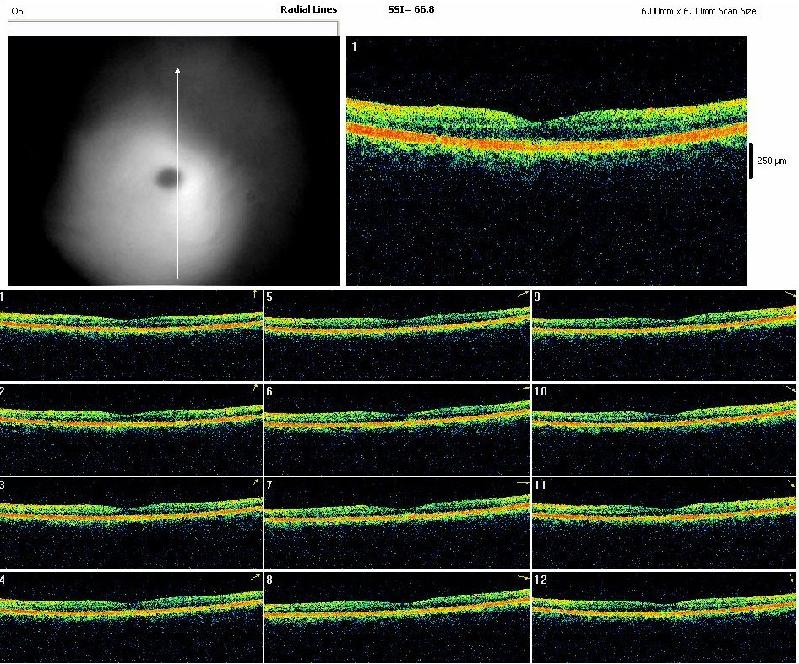Select radial scan thumbnail 8
Viewport: 799px width, 664px height.
[397, 617]
